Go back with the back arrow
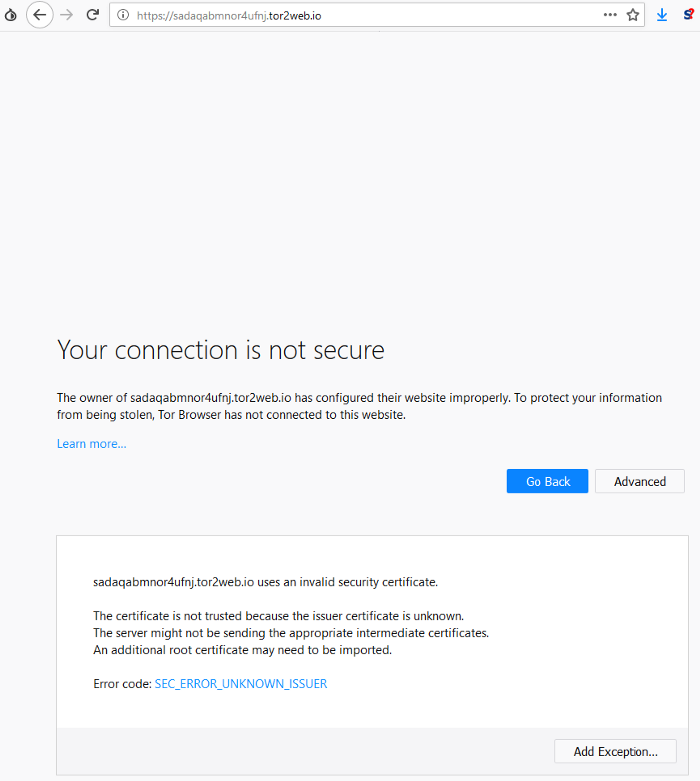Viewport: 700px width, 781px height. tap(40, 15)
